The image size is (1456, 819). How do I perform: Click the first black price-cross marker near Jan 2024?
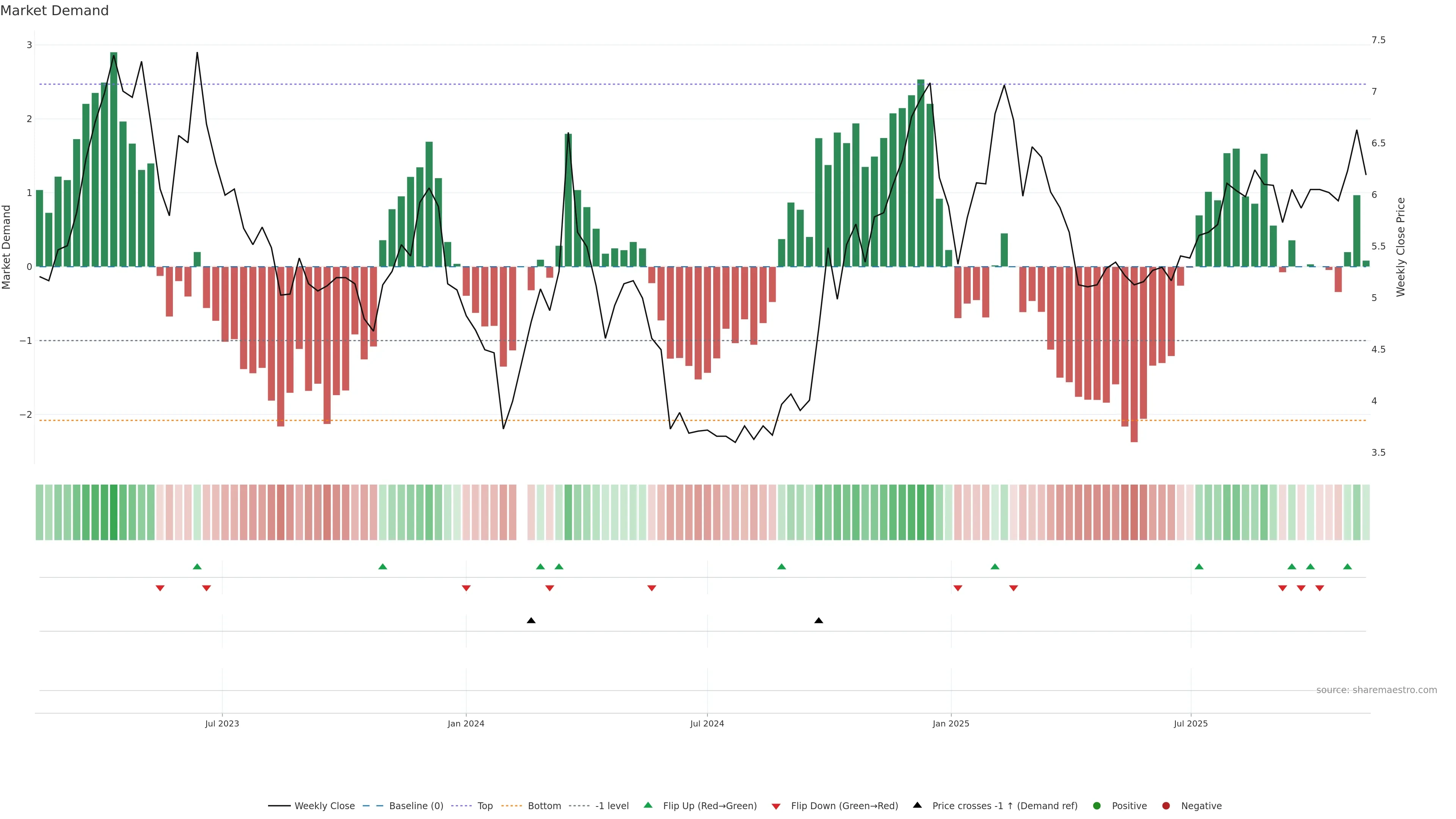coord(531,621)
